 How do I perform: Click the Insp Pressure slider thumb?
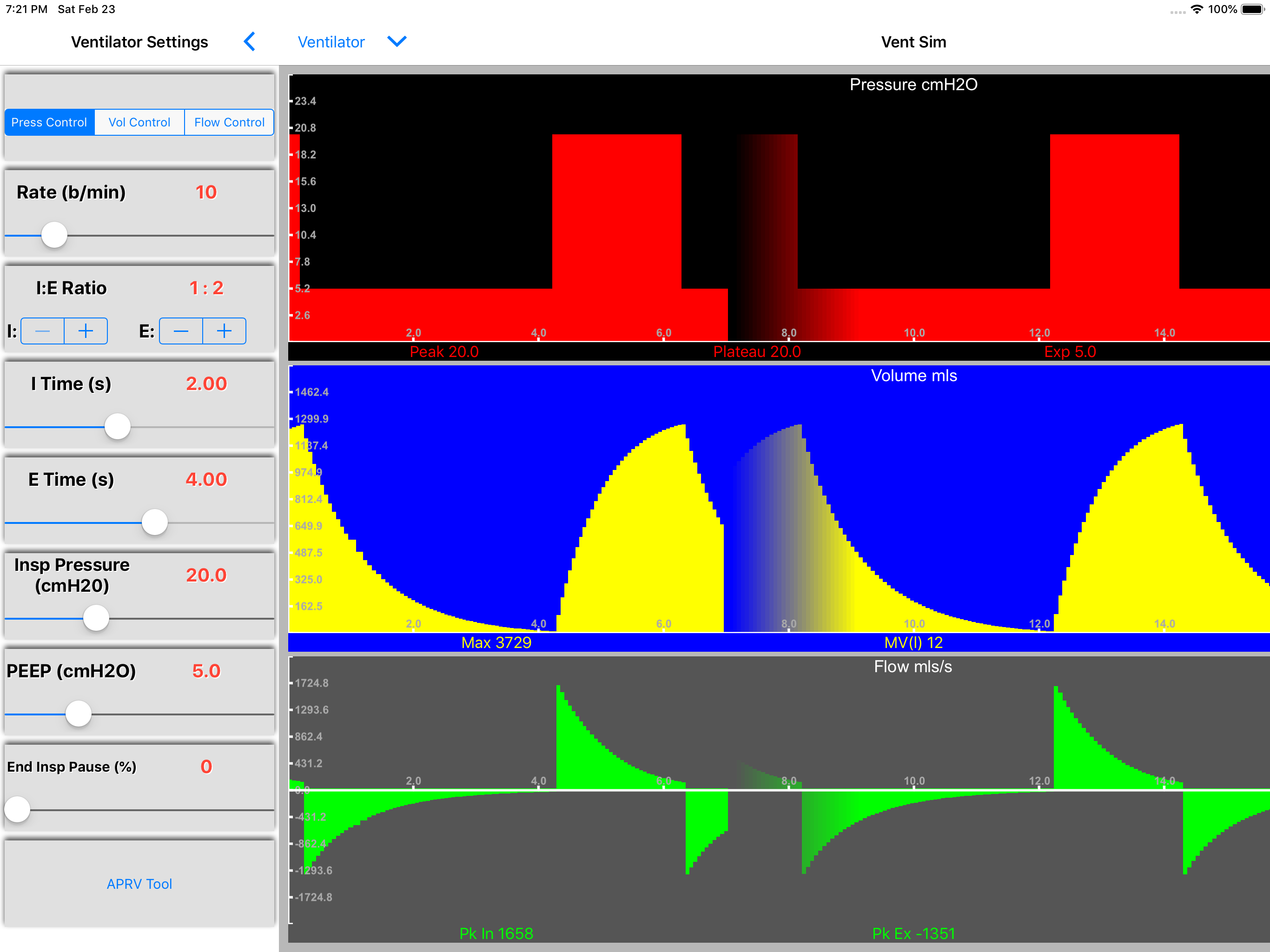[x=96, y=618]
